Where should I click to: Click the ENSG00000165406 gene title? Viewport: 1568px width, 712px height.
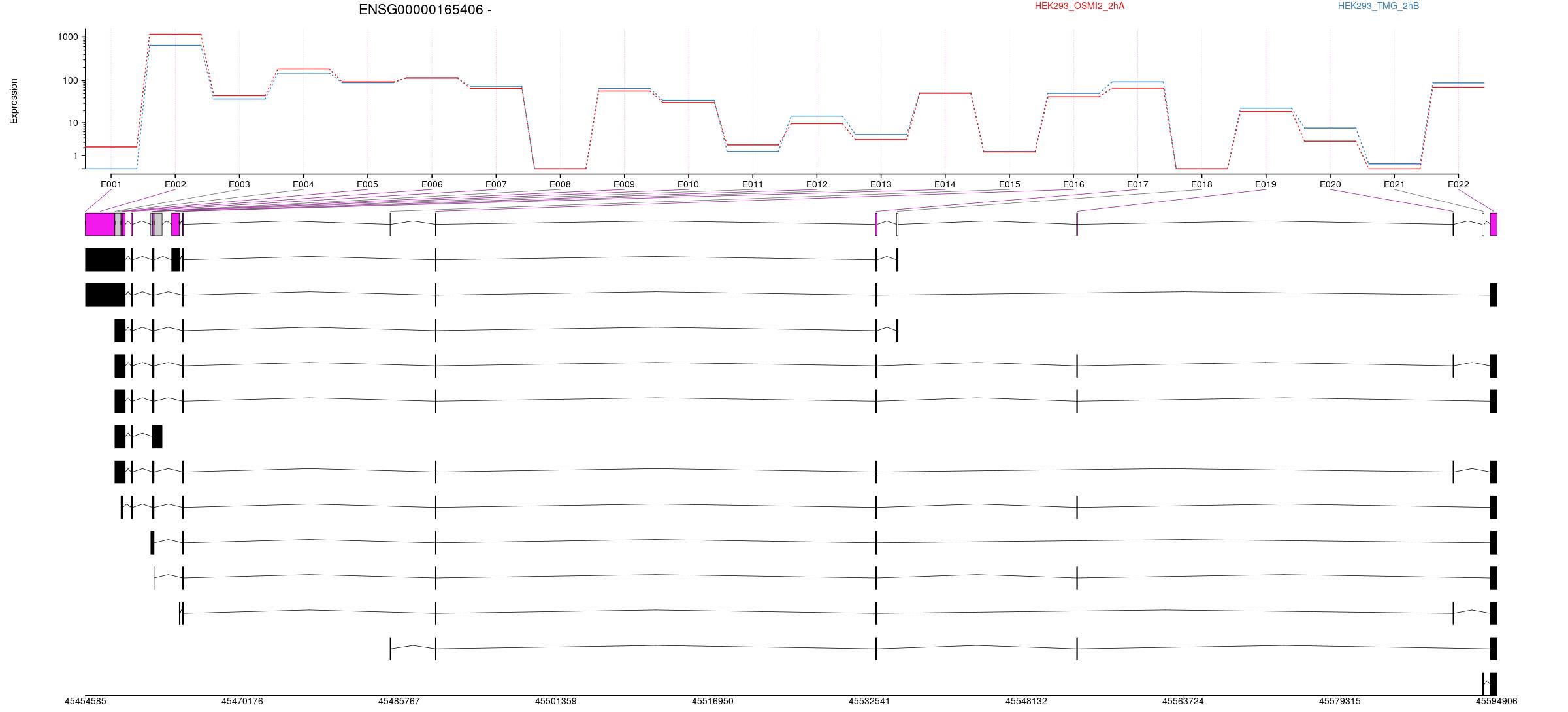point(425,10)
